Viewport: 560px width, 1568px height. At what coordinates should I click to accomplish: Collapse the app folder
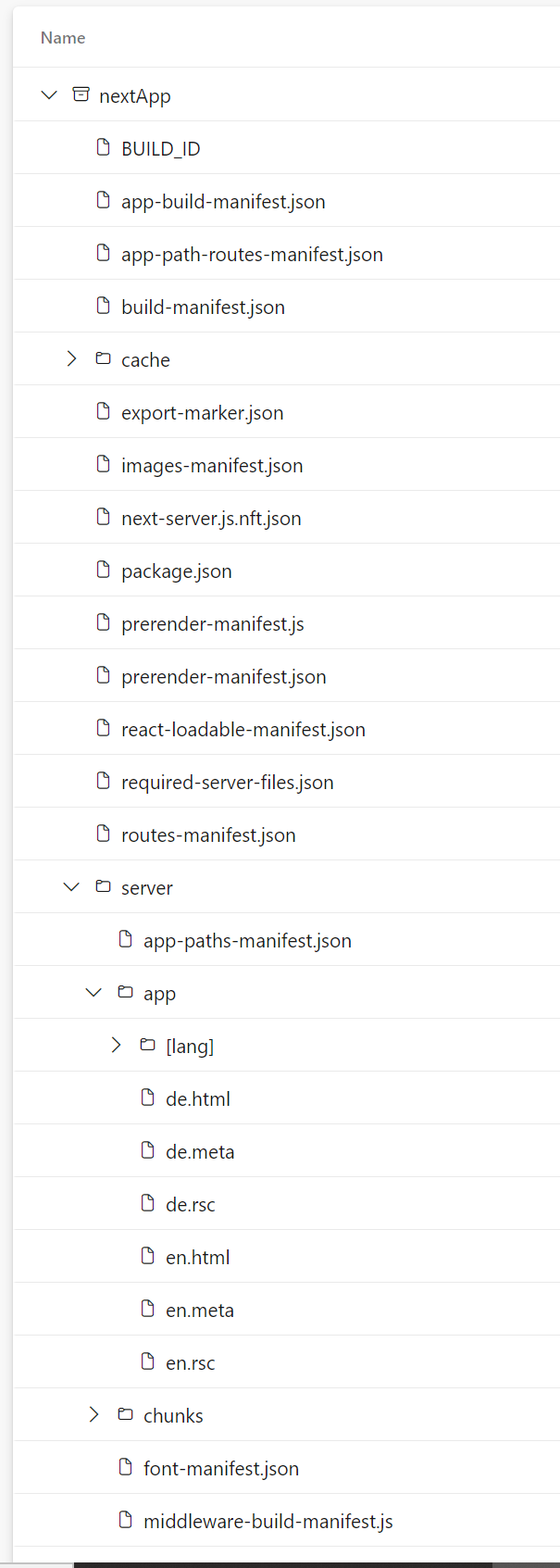(x=93, y=991)
